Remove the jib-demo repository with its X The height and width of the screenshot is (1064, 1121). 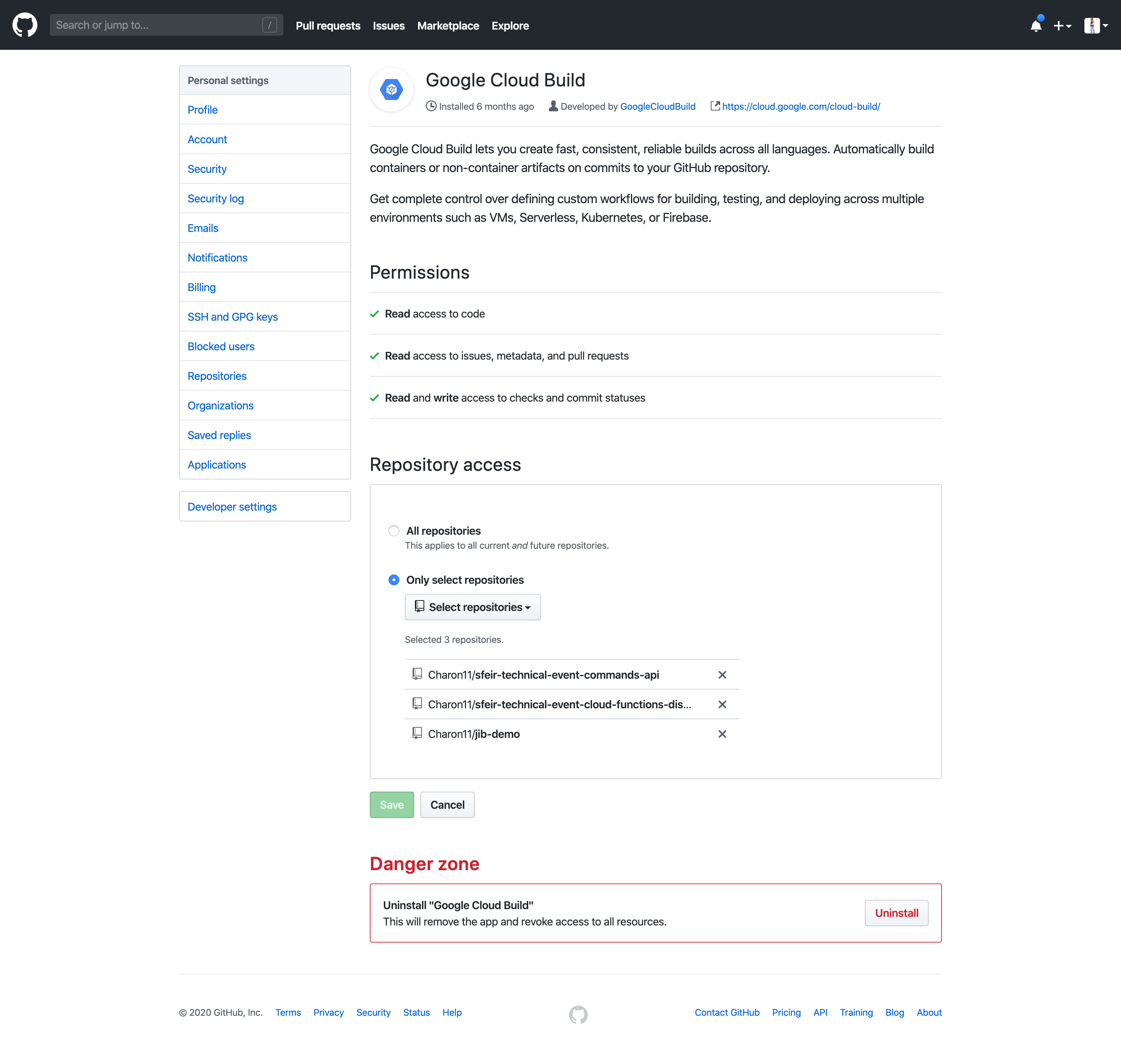click(722, 734)
